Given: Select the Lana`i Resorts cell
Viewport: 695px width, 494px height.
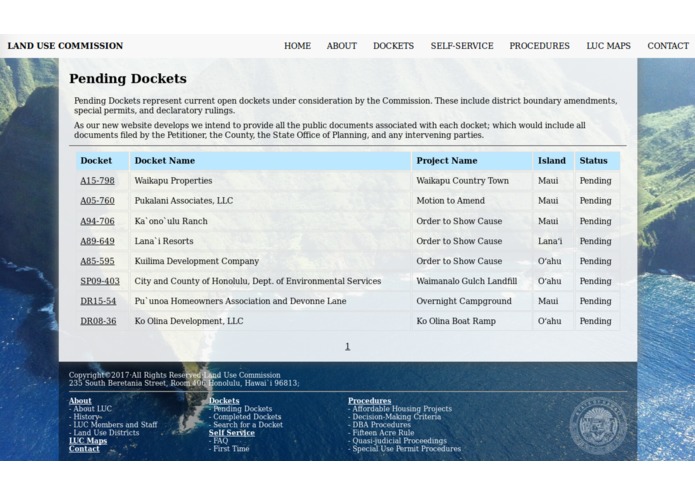Looking at the screenshot, I should coord(270,241).
